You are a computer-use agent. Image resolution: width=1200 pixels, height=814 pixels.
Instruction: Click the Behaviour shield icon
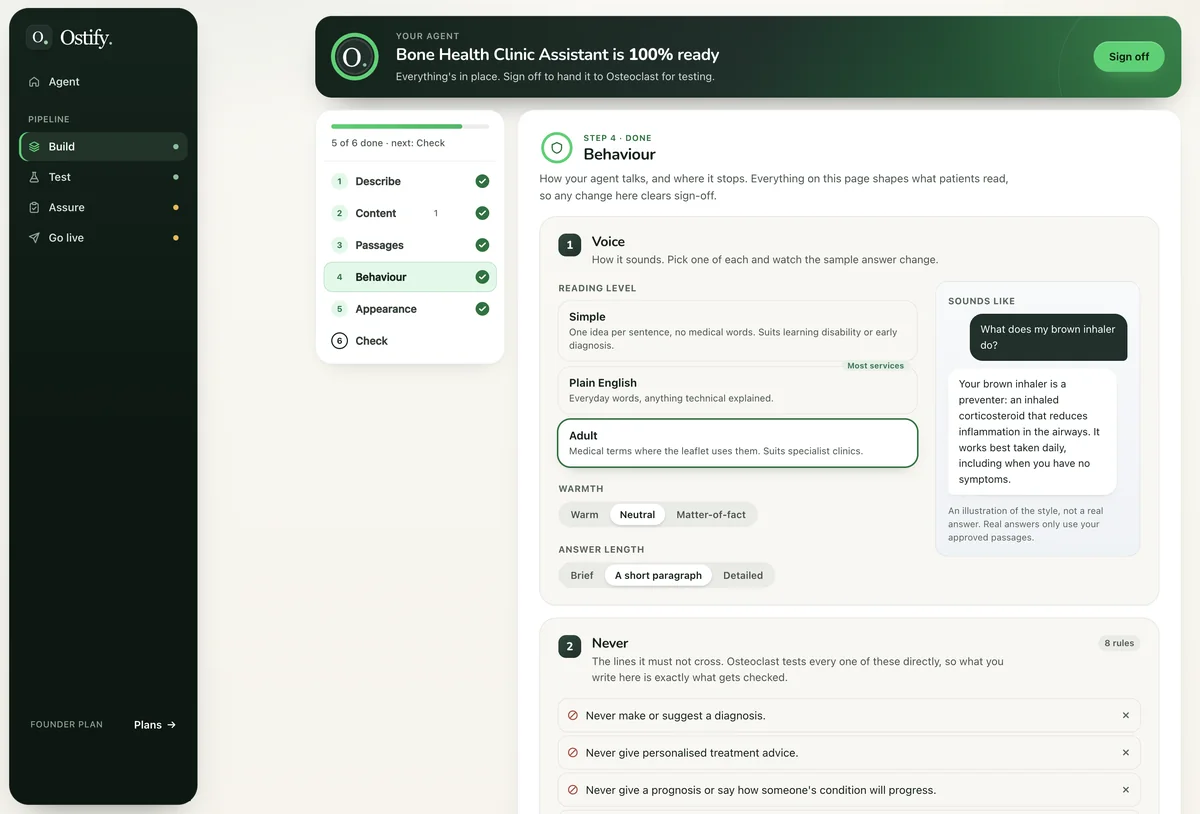pos(557,148)
